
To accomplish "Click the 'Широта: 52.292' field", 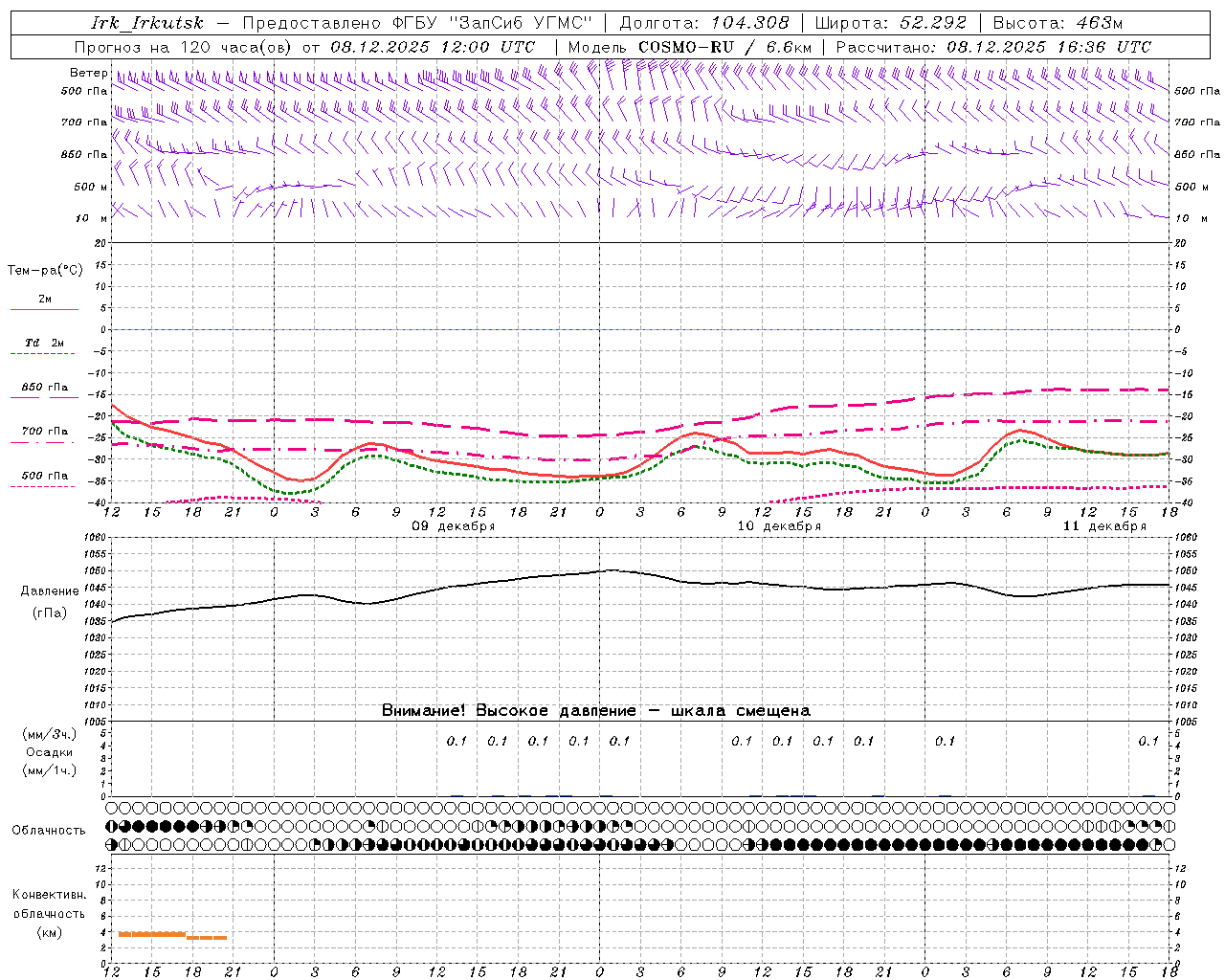I will tap(890, 23).
